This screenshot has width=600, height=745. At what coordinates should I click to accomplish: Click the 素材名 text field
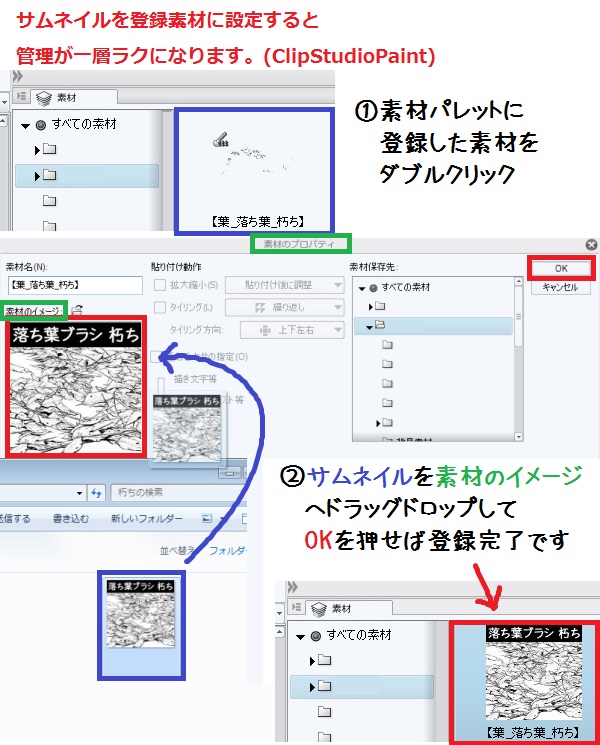pyautogui.click(x=75, y=285)
